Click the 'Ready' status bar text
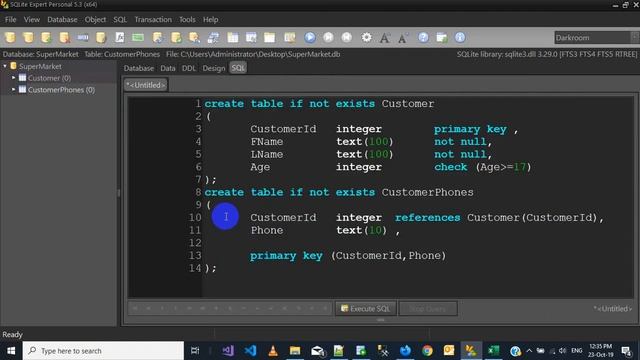The height and width of the screenshot is (360, 640). tap(12, 335)
